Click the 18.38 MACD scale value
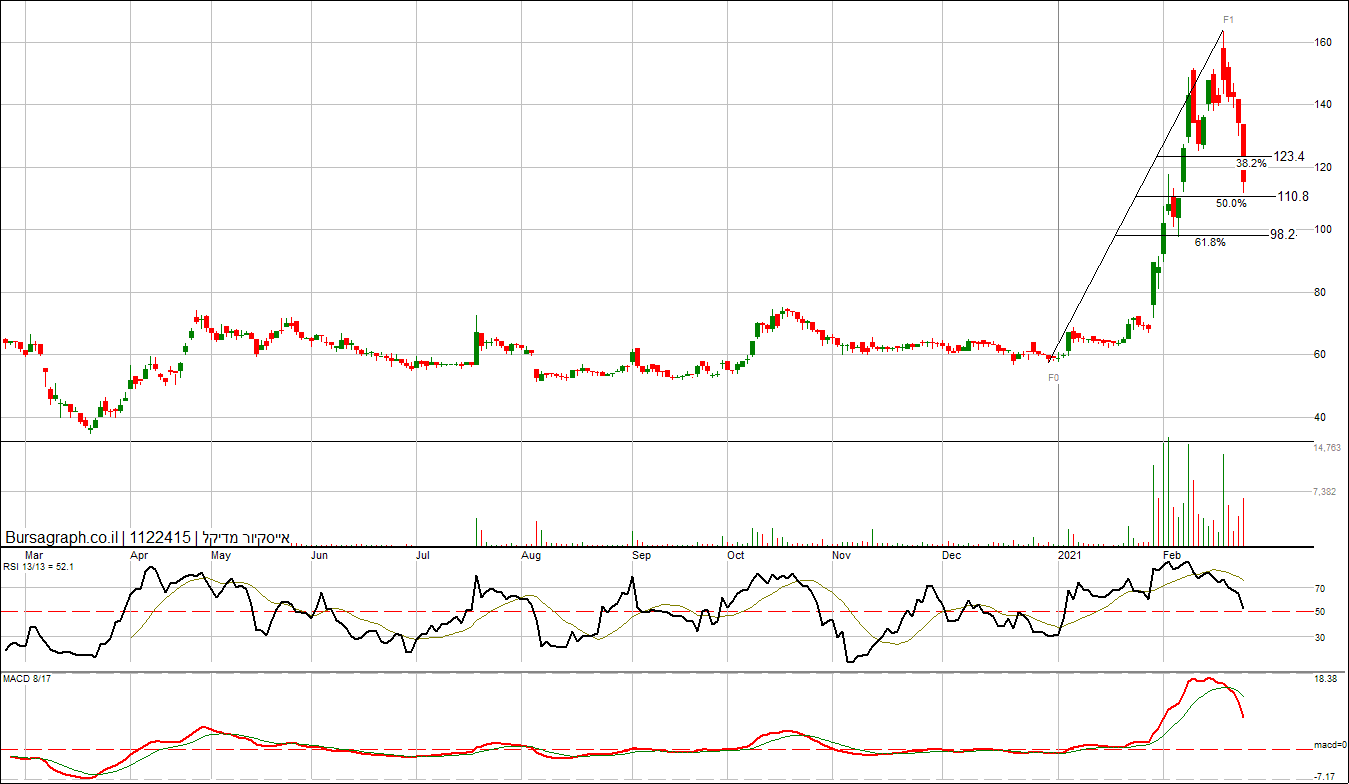 [1324, 679]
